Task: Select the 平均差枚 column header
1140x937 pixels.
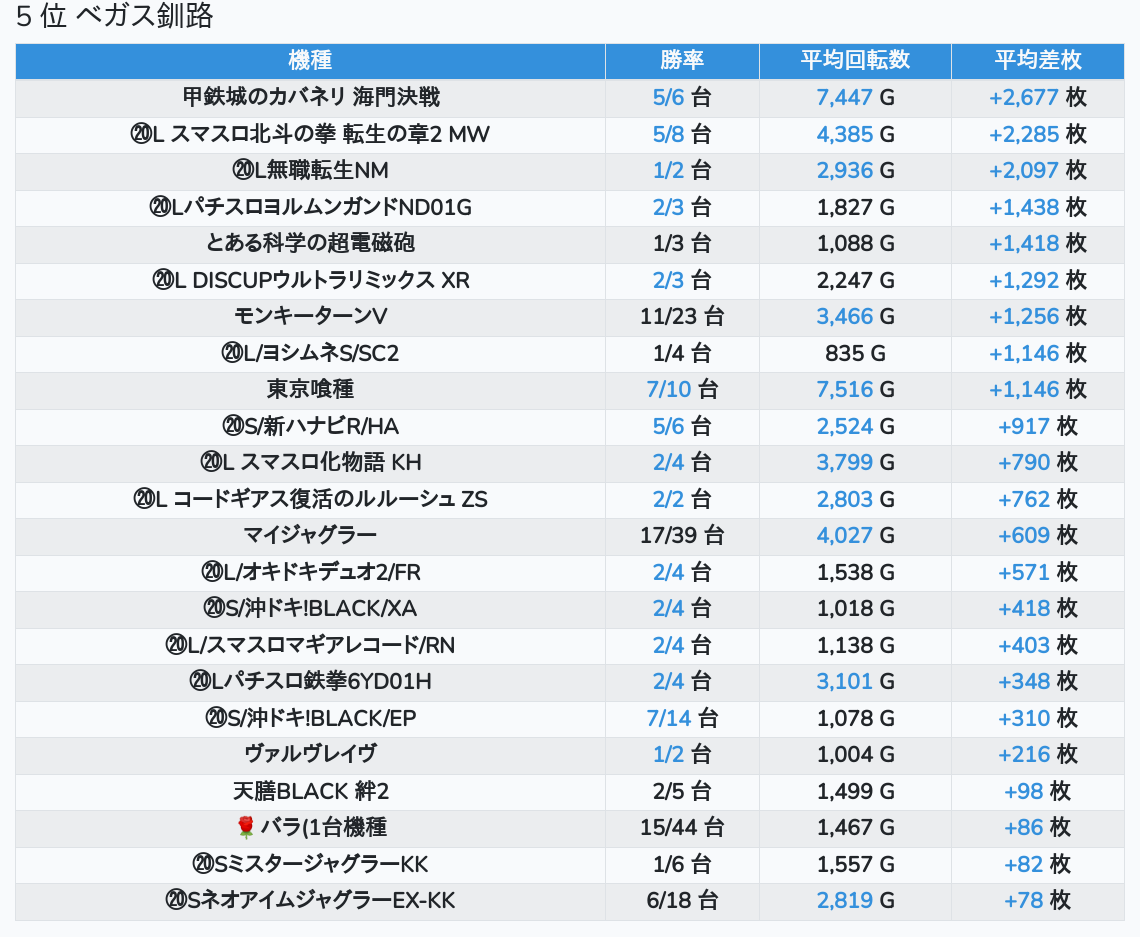Action: pos(1037,60)
